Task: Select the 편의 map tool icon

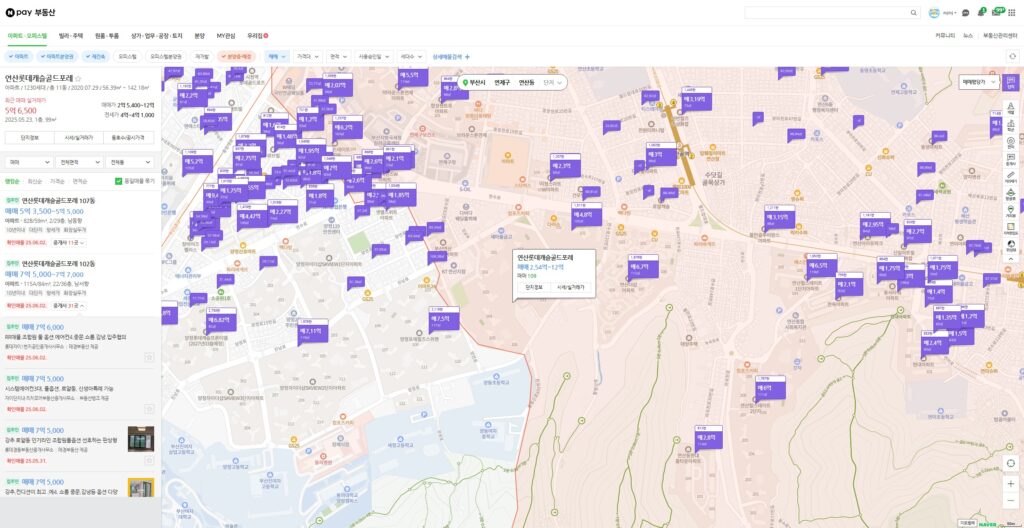Action: pyautogui.click(x=1011, y=142)
